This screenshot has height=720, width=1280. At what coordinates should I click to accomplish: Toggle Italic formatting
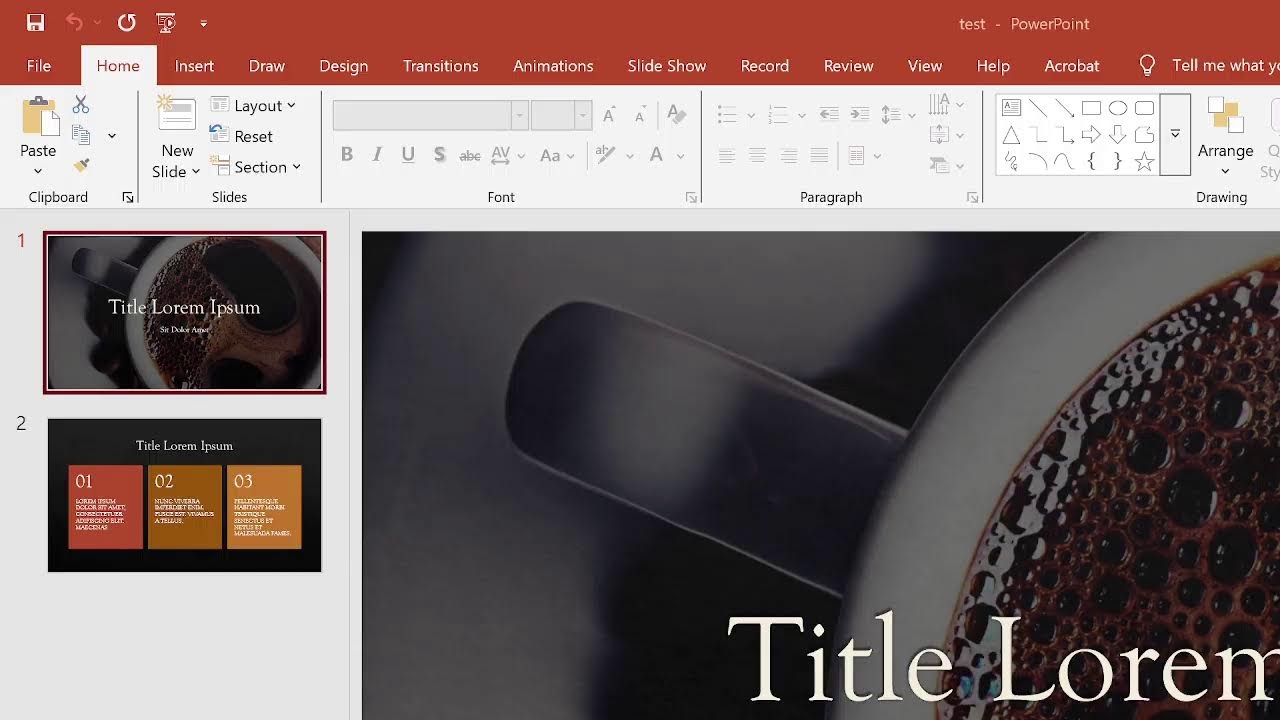tap(377, 155)
